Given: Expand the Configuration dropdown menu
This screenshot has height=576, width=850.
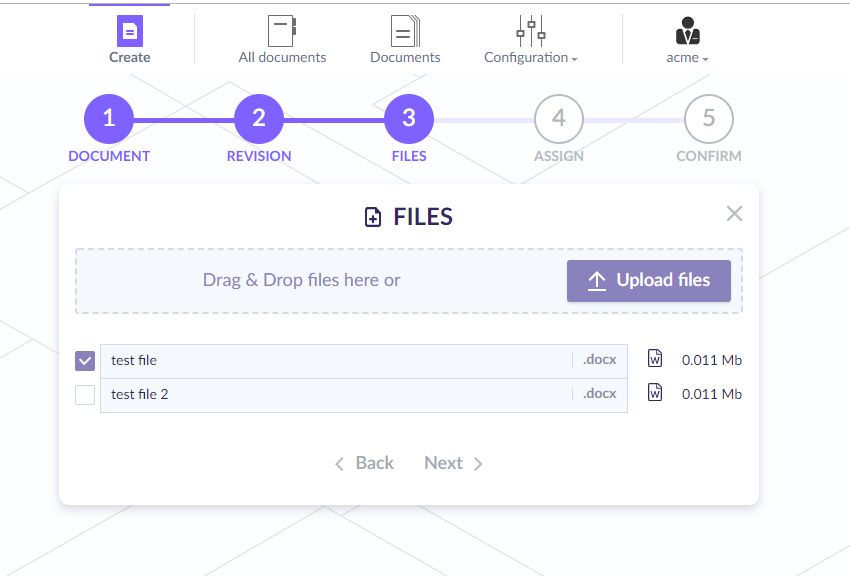Looking at the screenshot, I should click(531, 58).
